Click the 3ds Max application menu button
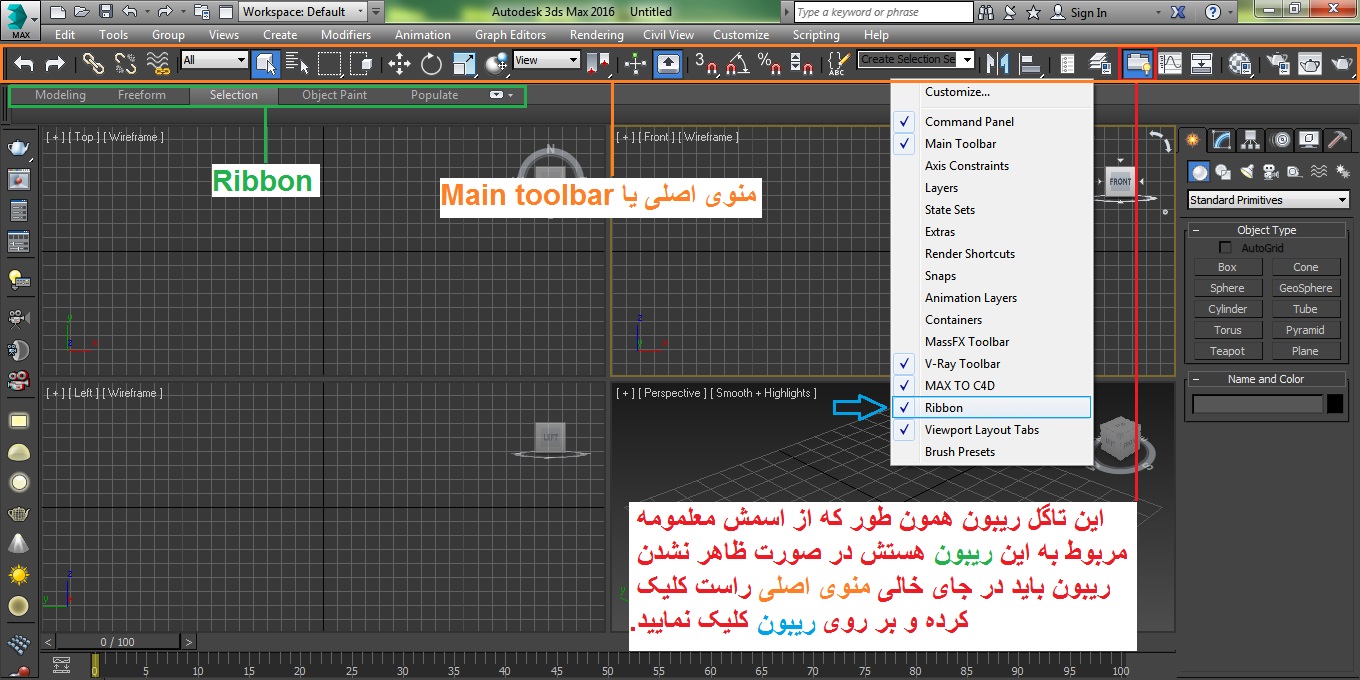Viewport: 1360px width, 680px height. pyautogui.click(x=20, y=20)
